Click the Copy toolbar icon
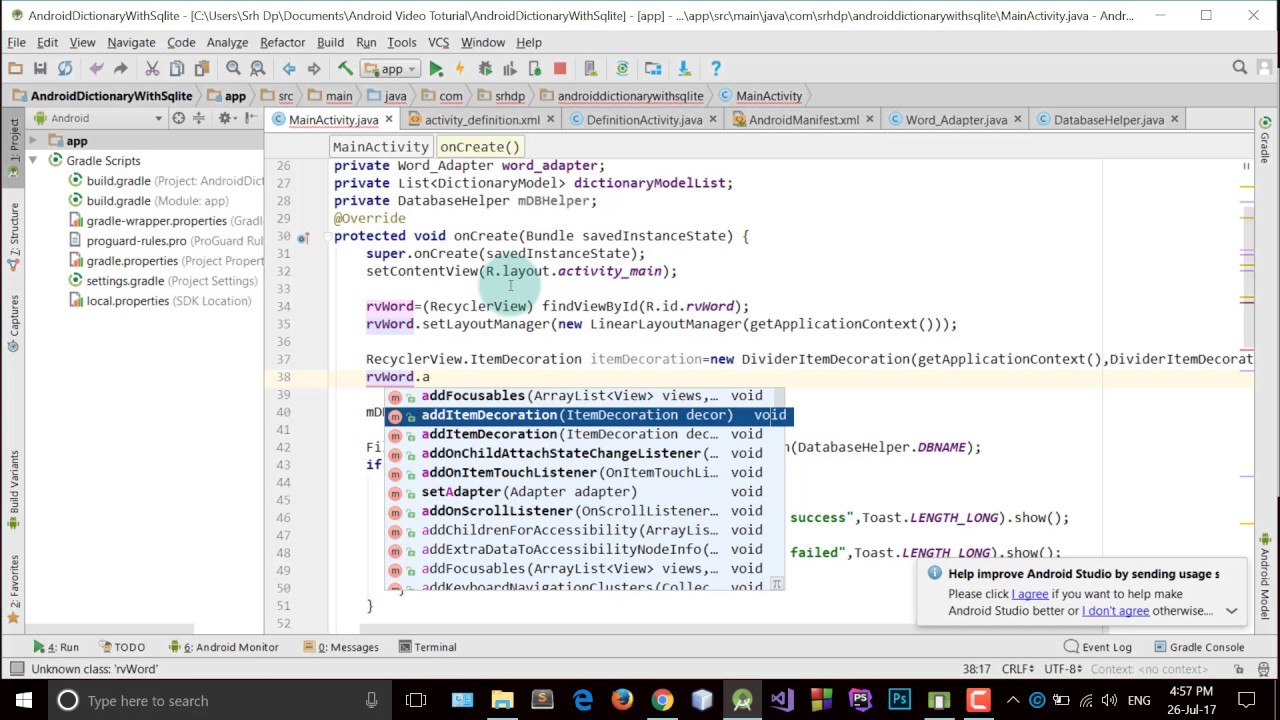 (177, 68)
